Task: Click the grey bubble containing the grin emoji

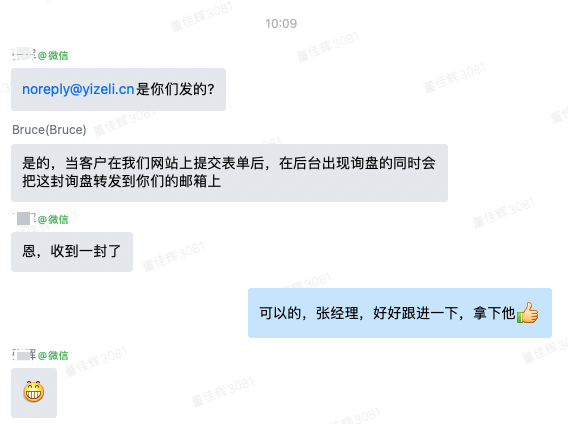Action: [x=34, y=393]
